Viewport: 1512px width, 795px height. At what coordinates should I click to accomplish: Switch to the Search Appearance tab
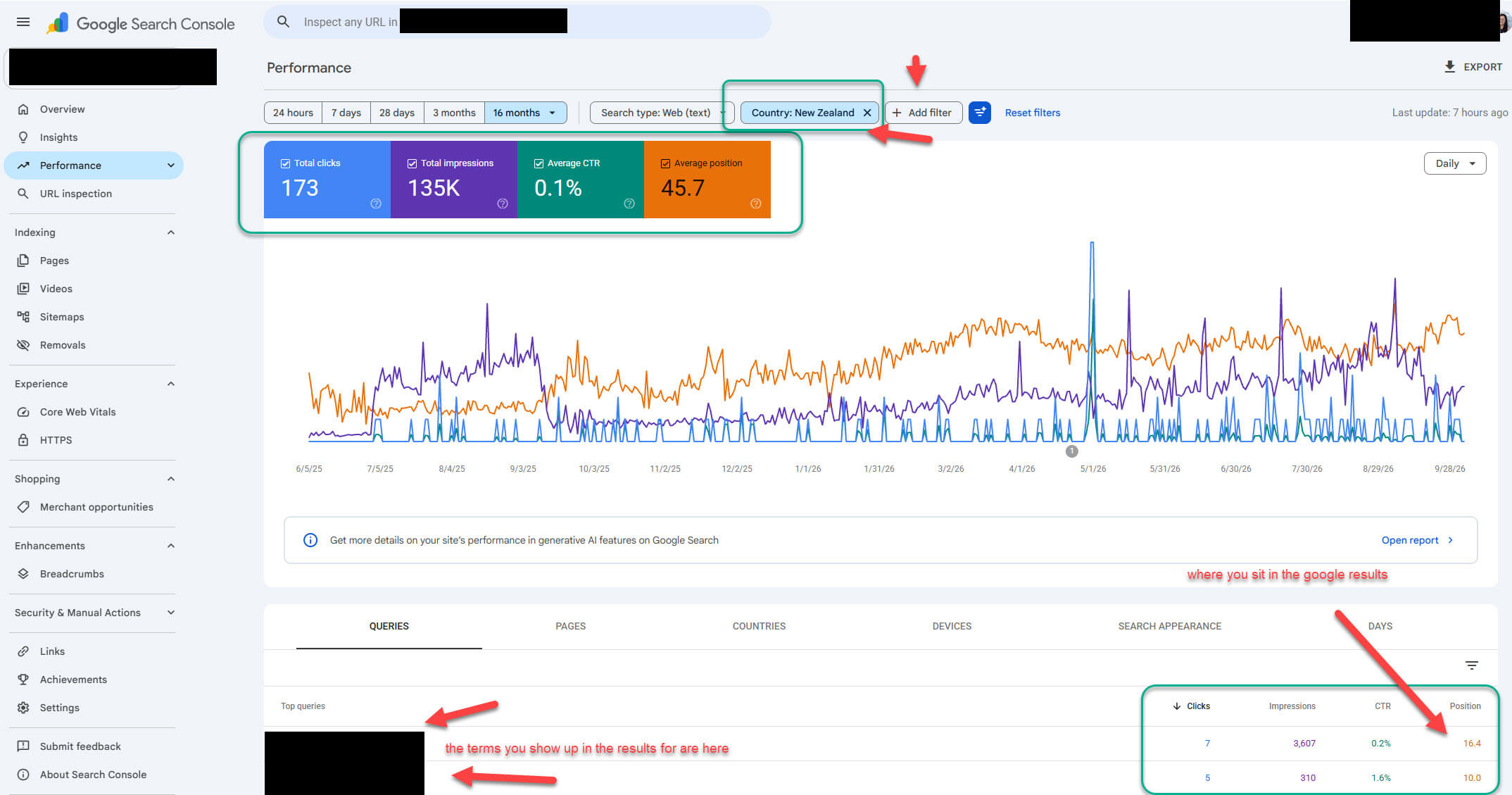[1169, 626]
